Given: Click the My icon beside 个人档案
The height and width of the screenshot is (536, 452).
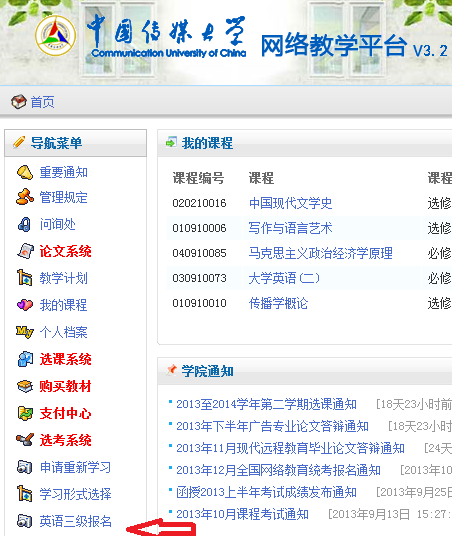Looking at the screenshot, I should click(25, 332).
